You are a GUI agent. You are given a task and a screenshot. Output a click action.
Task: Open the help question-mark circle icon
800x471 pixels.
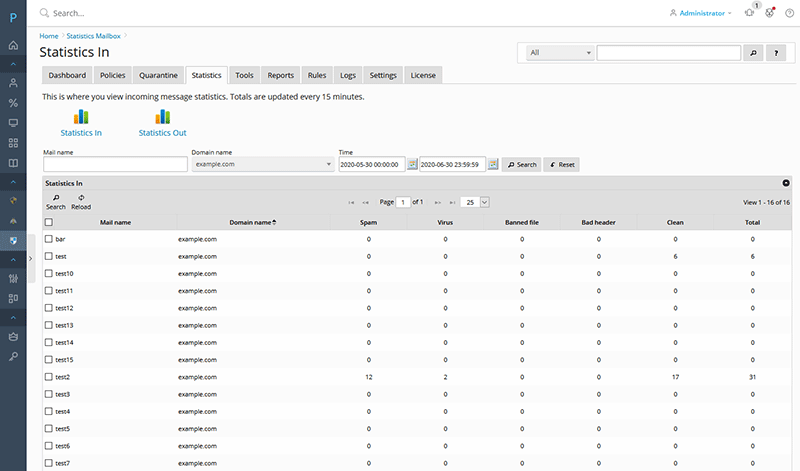[789, 13]
